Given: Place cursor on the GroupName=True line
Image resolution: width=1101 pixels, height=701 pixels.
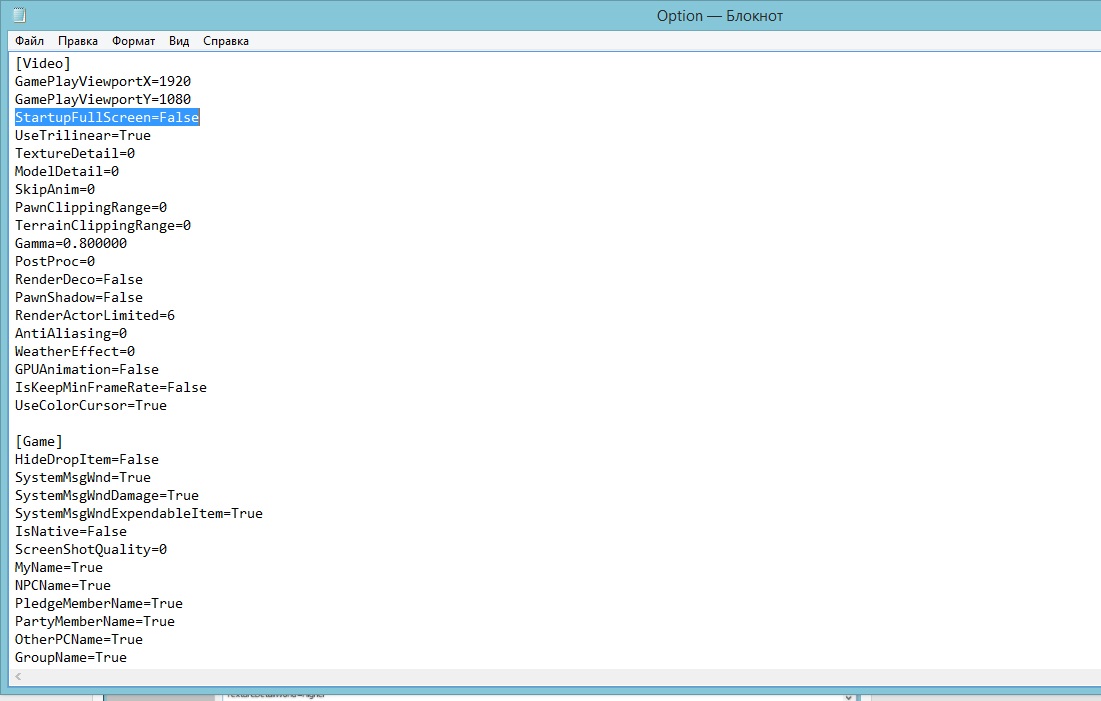Looking at the screenshot, I should point(71,657).
